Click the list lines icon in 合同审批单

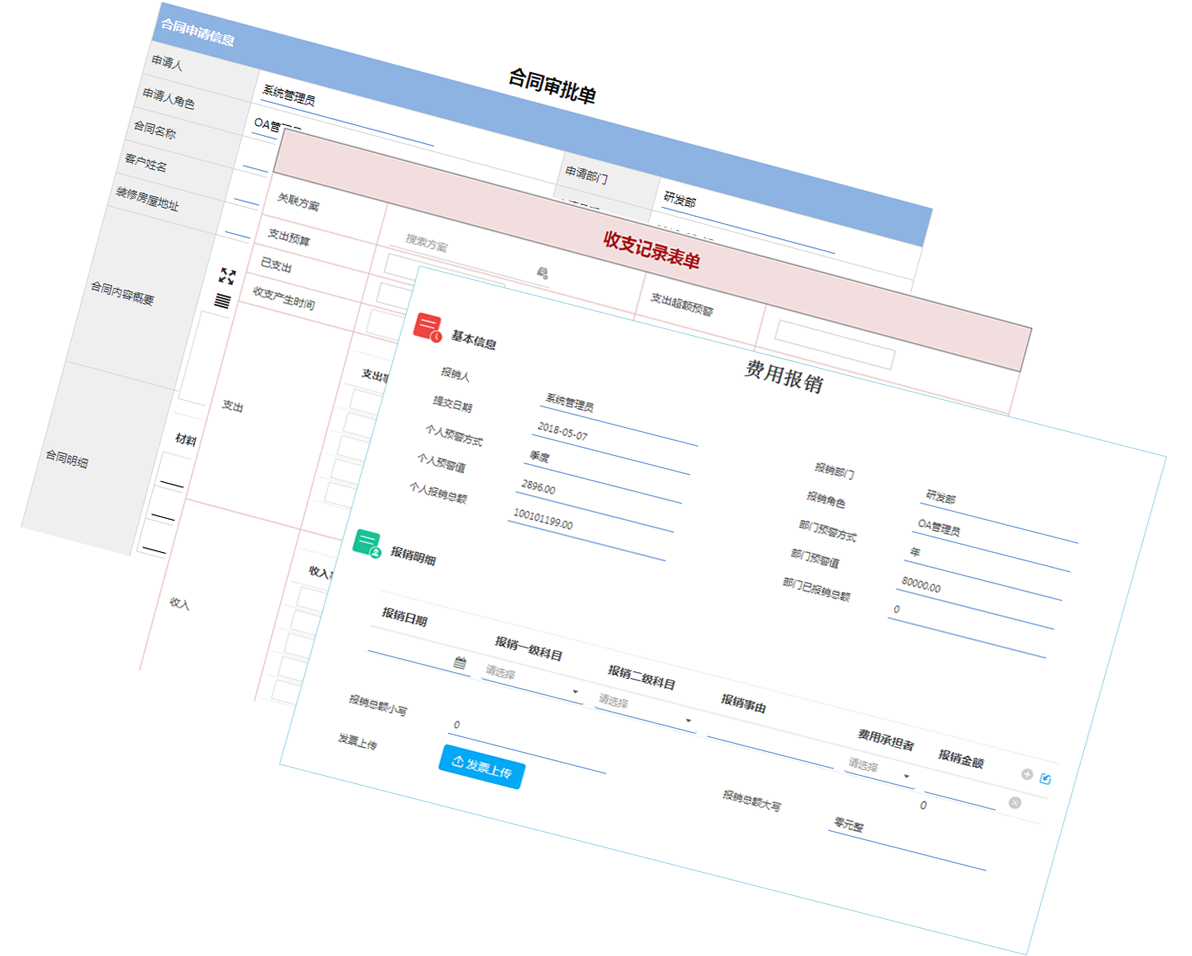(x=222, y=301)
